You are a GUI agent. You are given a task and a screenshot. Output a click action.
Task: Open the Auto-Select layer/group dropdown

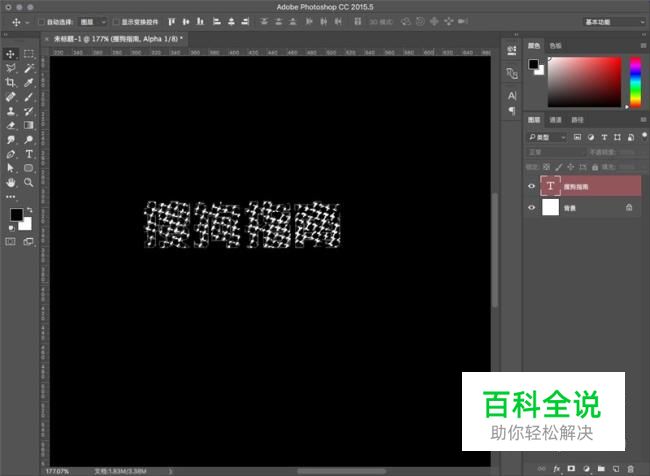click(x=93, y=22)
